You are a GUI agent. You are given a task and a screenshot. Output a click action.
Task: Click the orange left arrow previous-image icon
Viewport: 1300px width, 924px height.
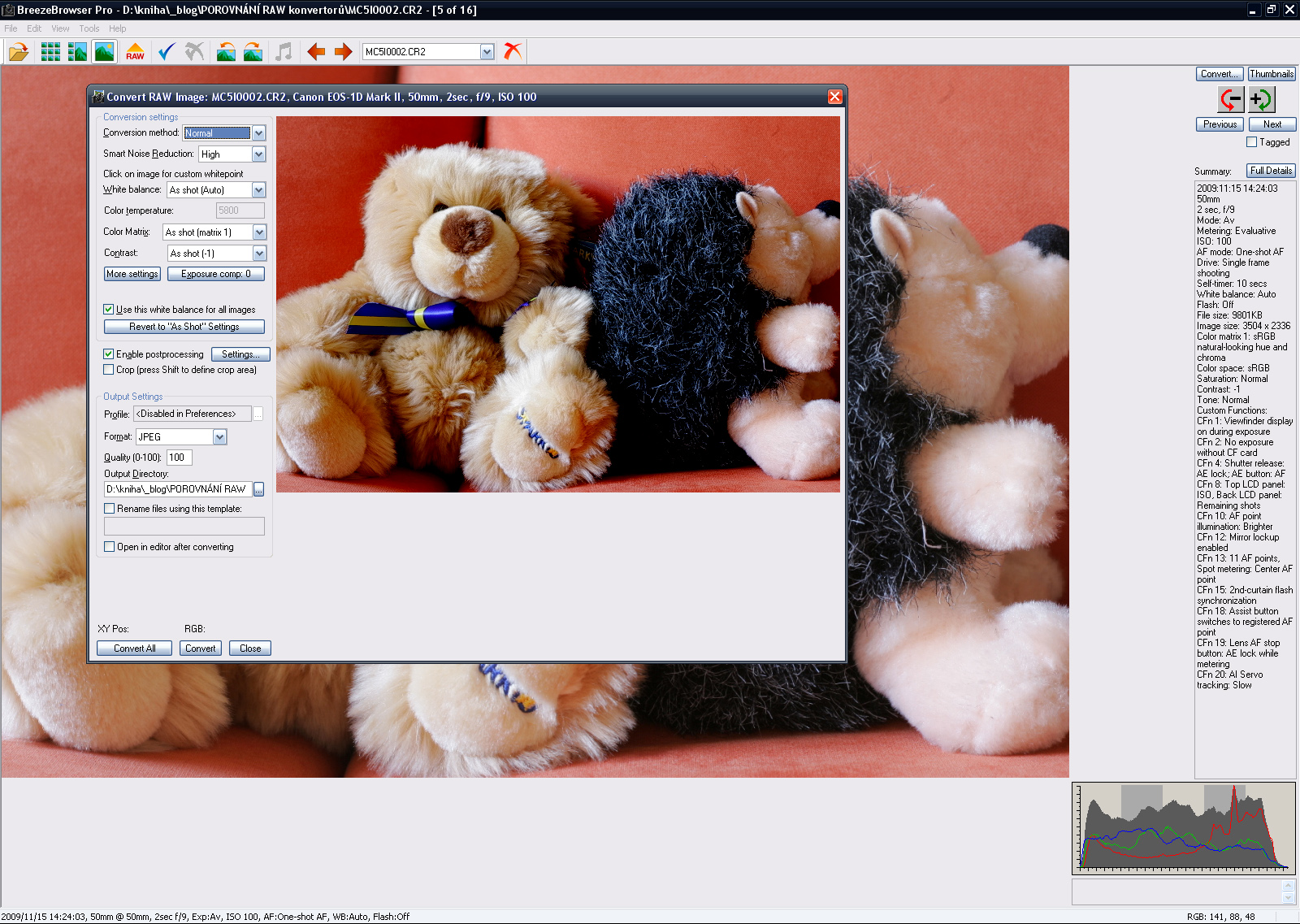[x=316, y=52]
